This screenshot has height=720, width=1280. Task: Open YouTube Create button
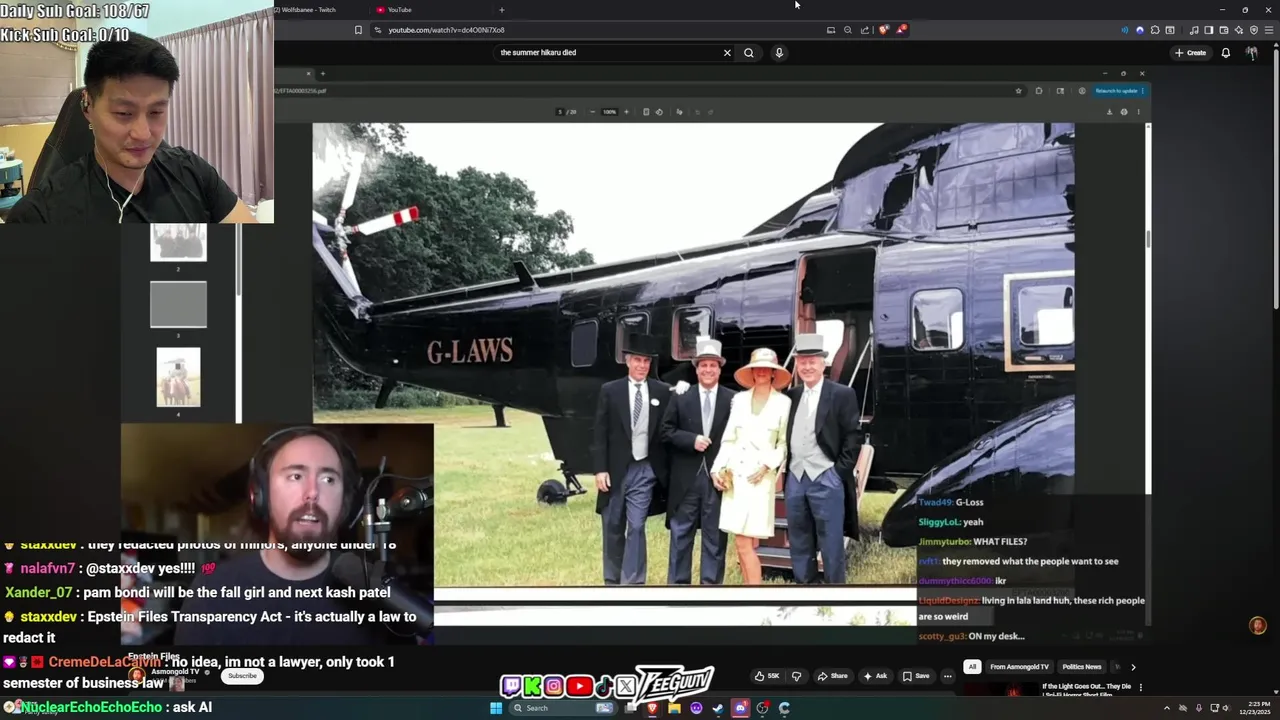pos(1190,52)
